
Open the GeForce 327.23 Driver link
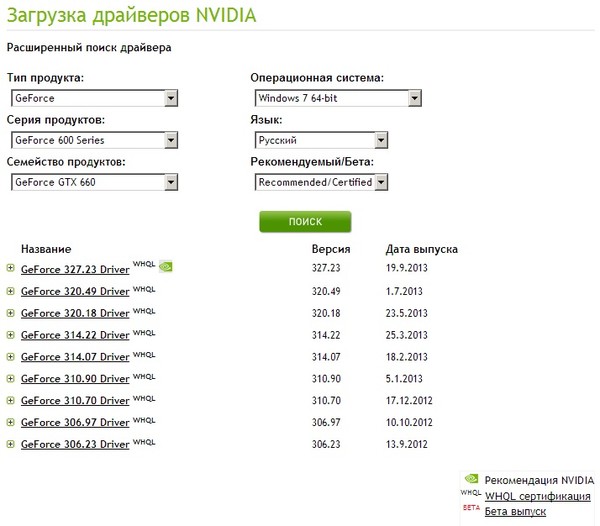click(x=75, y=269)
